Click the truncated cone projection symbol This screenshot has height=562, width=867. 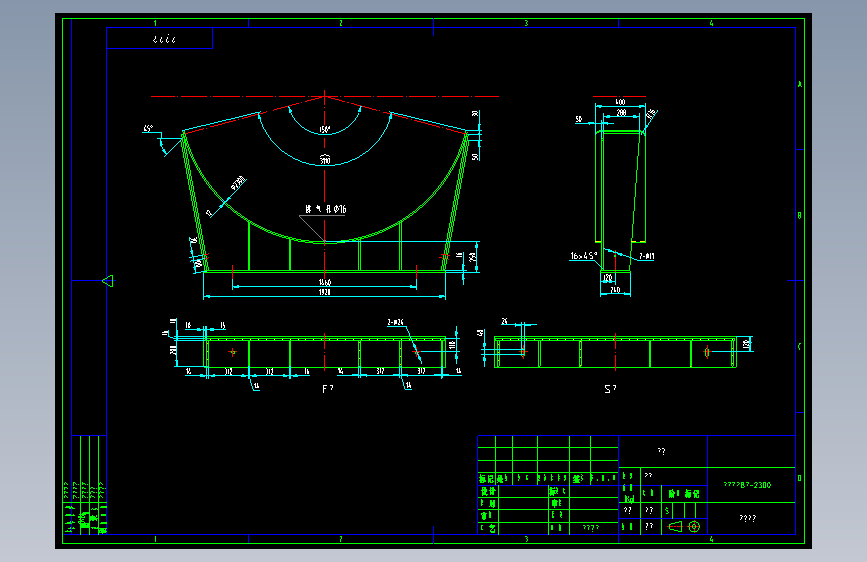[675, 527]
